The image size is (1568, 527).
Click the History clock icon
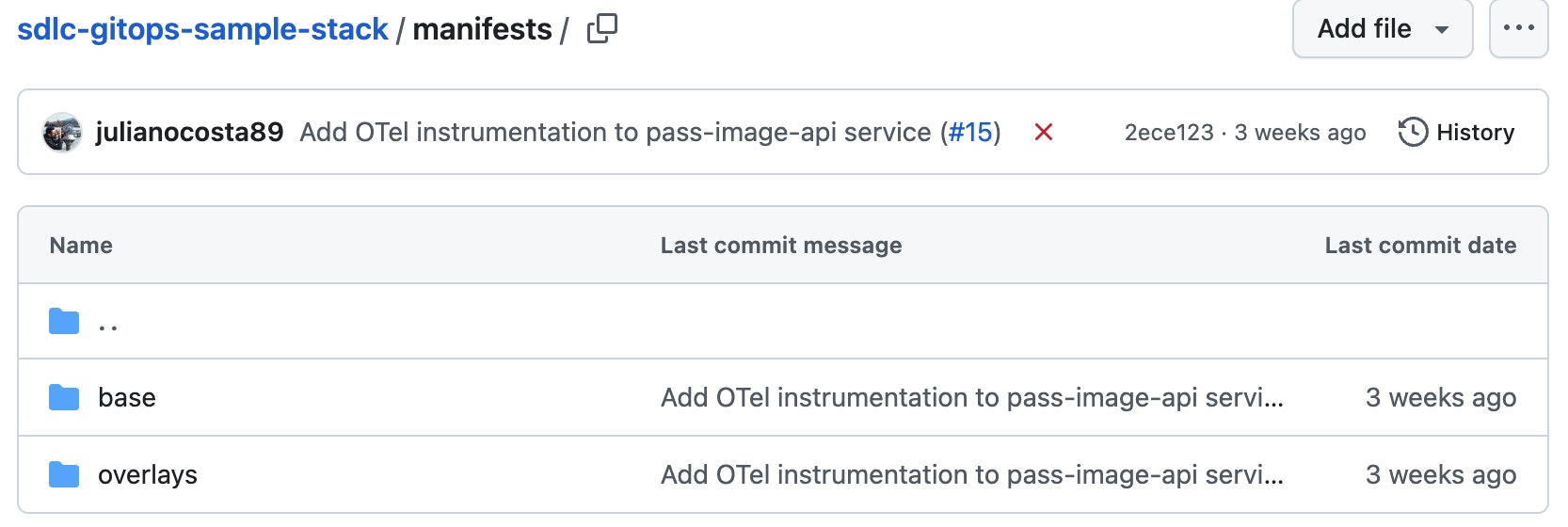click(x=1413, y=133)
